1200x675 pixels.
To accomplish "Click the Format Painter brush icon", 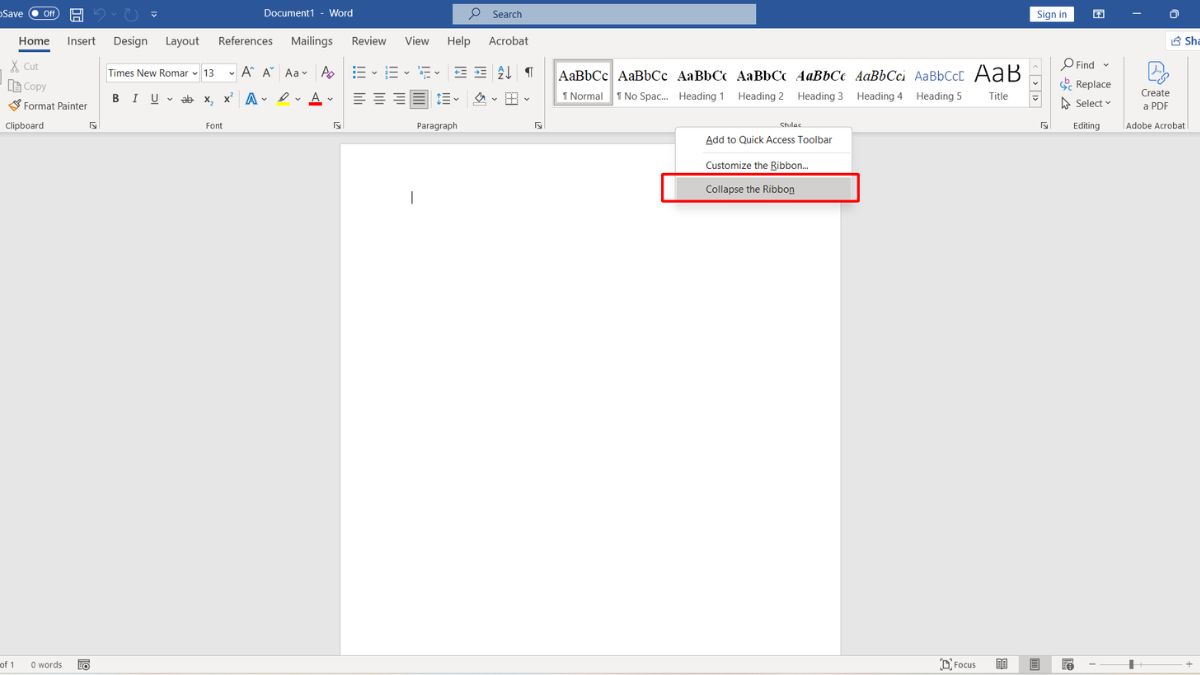I will pos(15,106).
